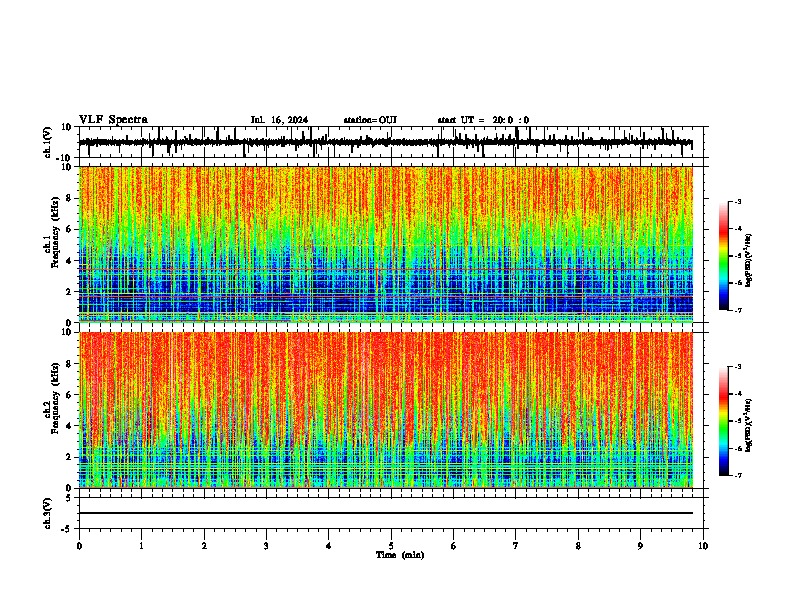Select the "start UT = 20: 0 : 0" text

483,120
